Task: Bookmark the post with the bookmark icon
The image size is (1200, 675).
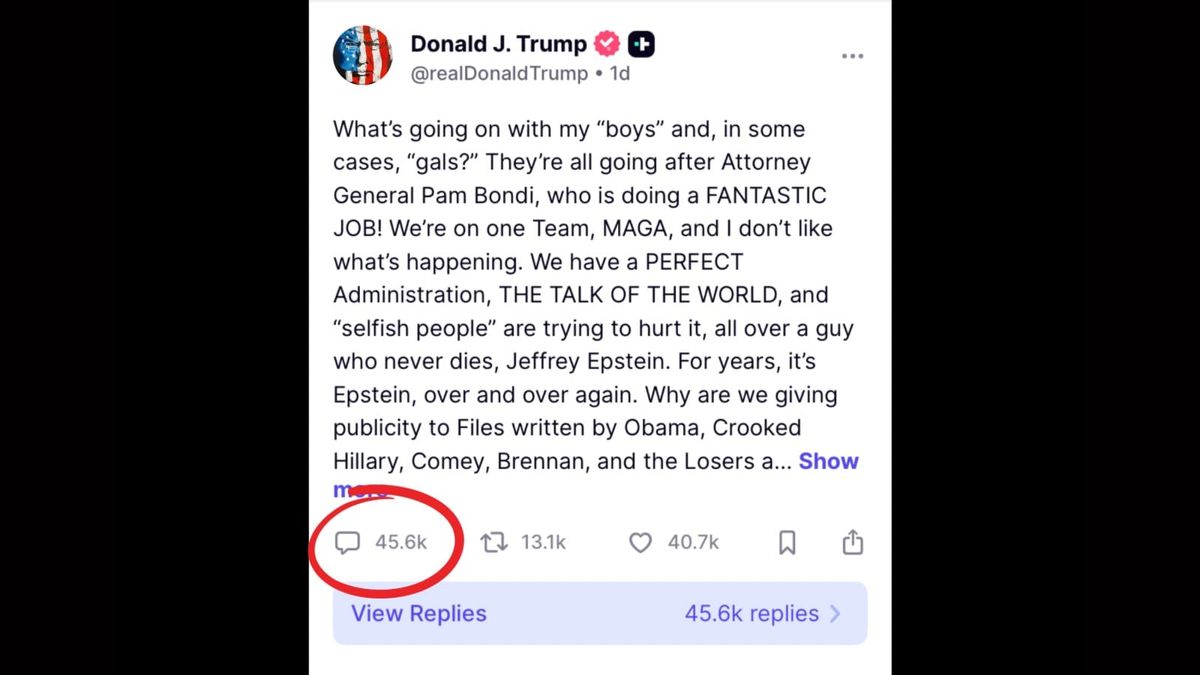Action: [x=787, y=541]
